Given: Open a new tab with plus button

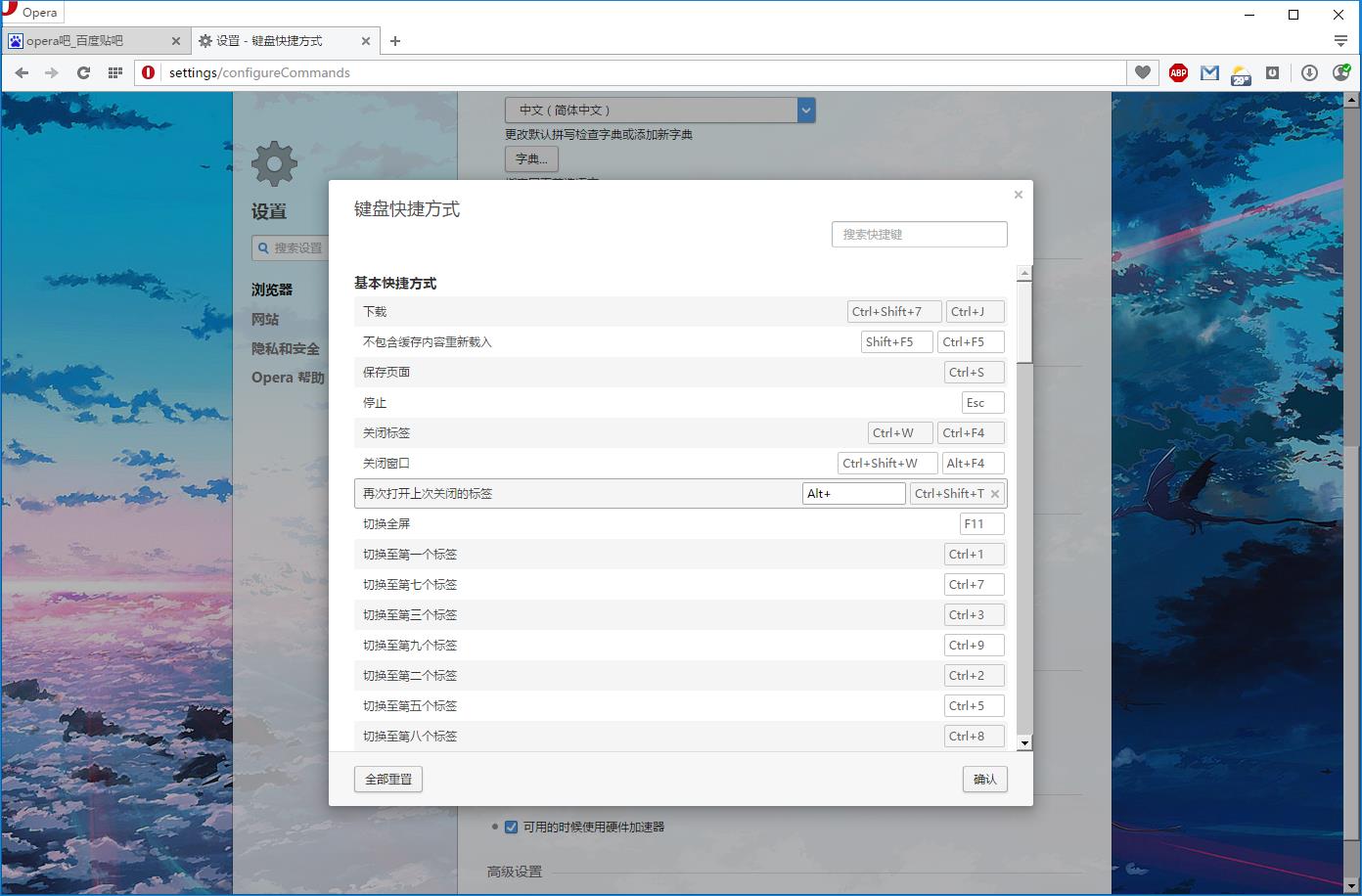Looking at the screenshot, I should pyautogui.click(x=395, y=41).
